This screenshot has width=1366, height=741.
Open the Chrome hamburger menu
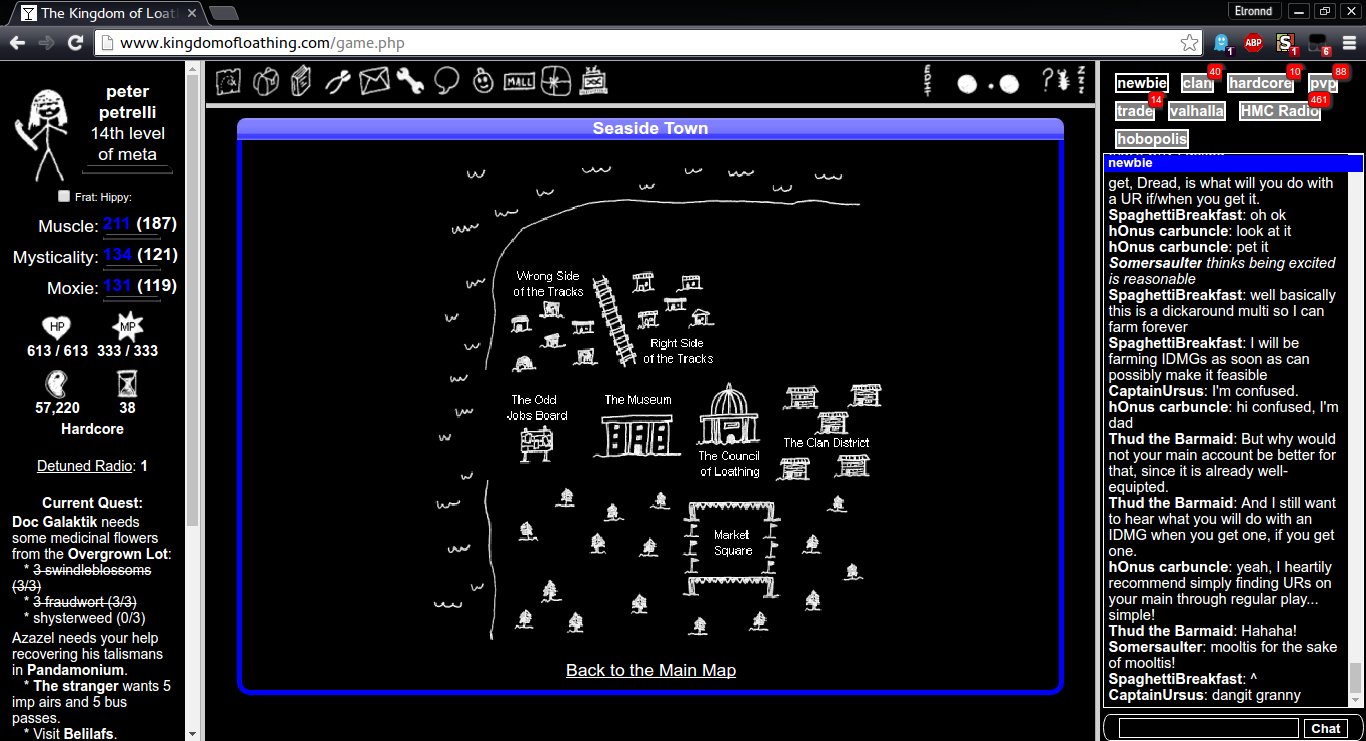click(x=1349, y=43)
